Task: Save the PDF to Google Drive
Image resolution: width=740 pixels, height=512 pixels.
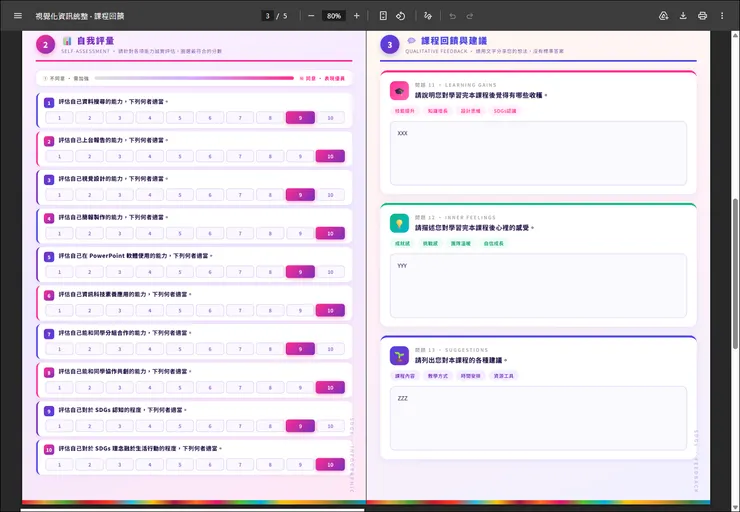Action: 664,16
